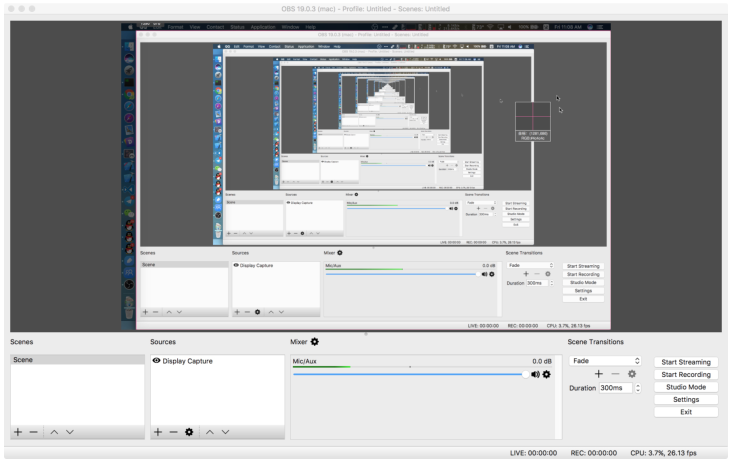Click the 0.0 dB level value for Mic/Aux
The image size is (732, 464).
pyautogui.click(x=542, y=361)
